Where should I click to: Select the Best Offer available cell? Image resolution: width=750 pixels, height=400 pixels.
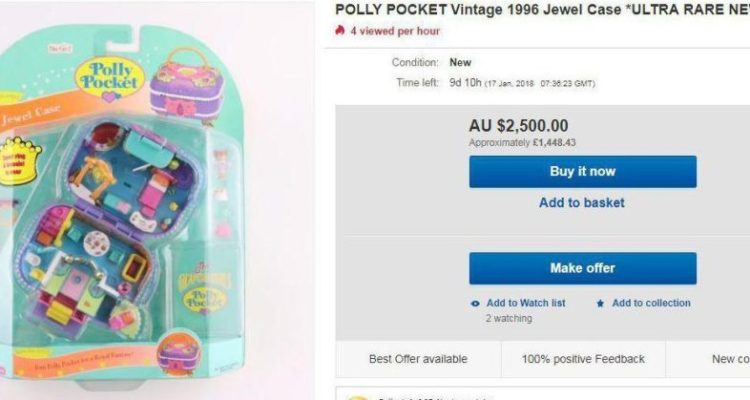pos(418,359)
